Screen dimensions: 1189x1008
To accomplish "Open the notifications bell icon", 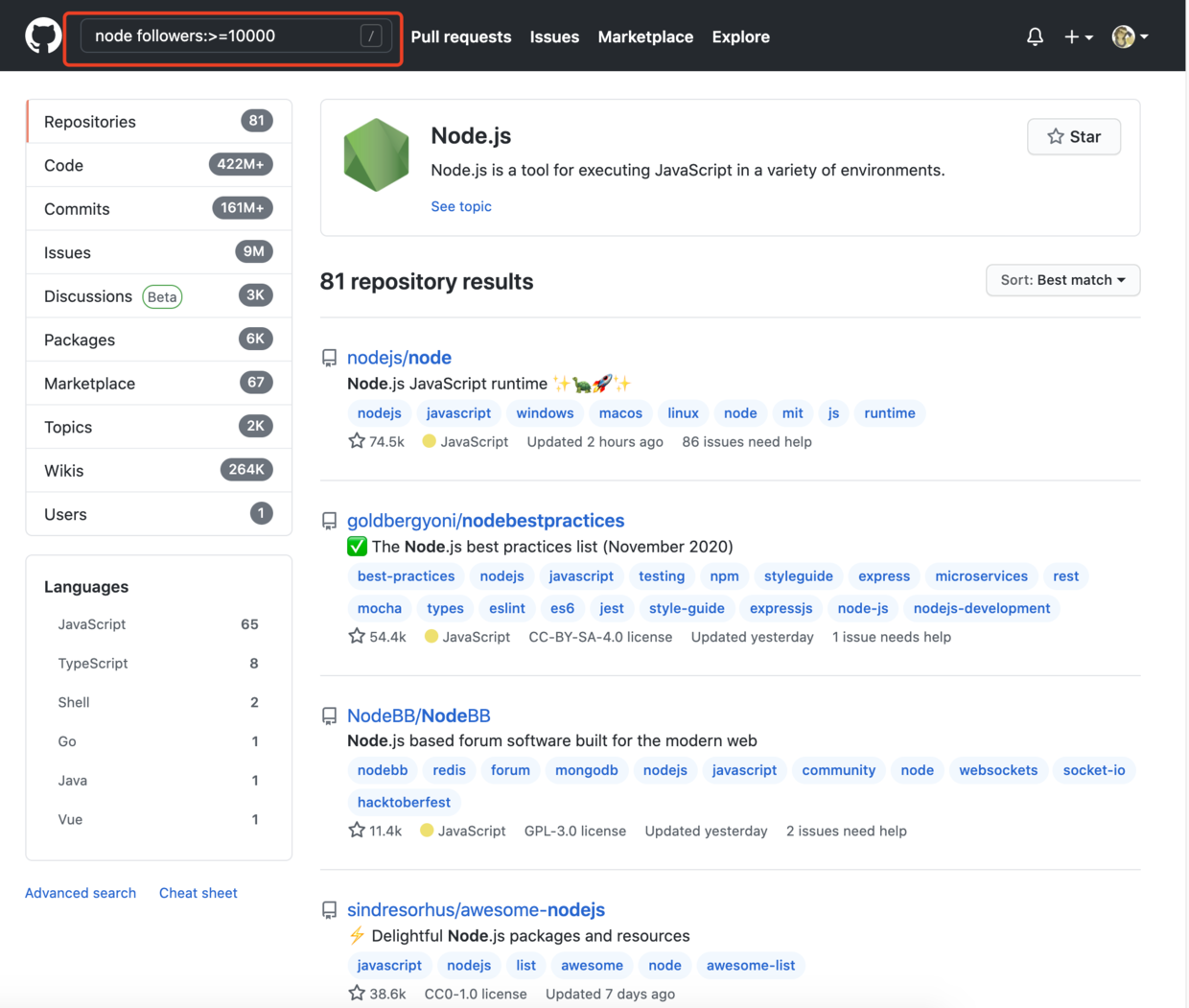I will [x=1035, y=35].
